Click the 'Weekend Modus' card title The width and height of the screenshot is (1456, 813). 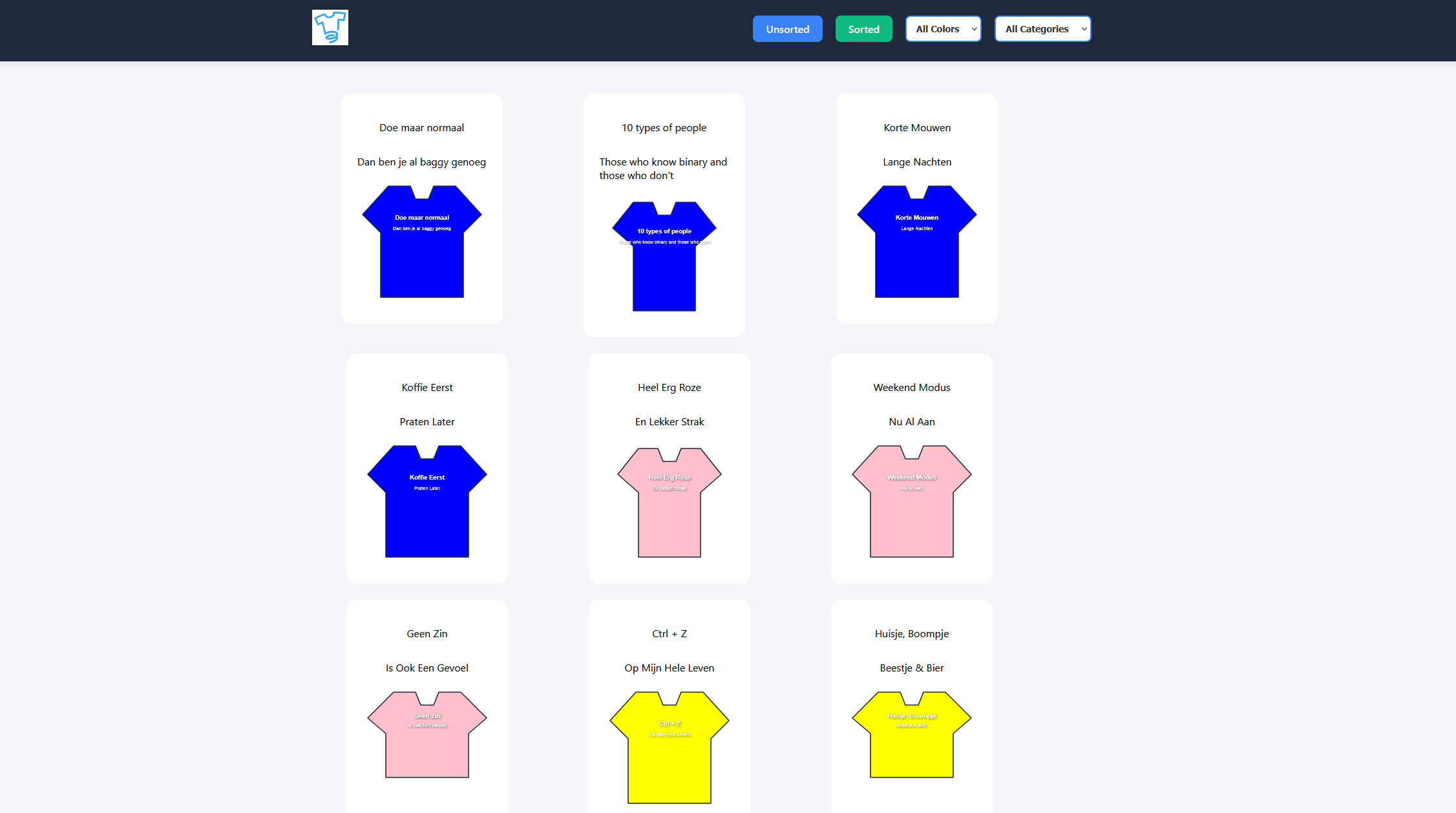(912, 388)
